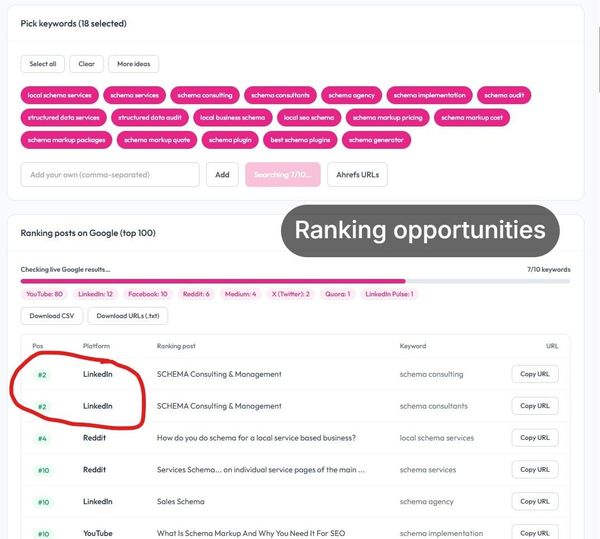600x539 pixels.
Task: Copy URL for the schema services row
Action: (535, 469)
